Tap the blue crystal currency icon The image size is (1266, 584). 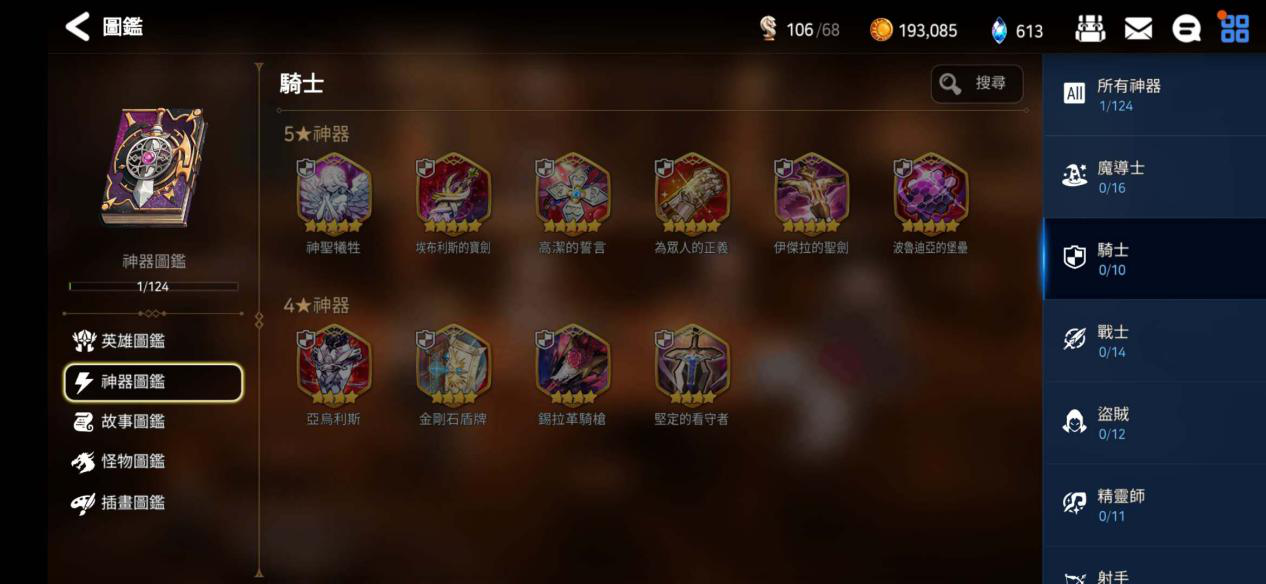click(999, 31)
